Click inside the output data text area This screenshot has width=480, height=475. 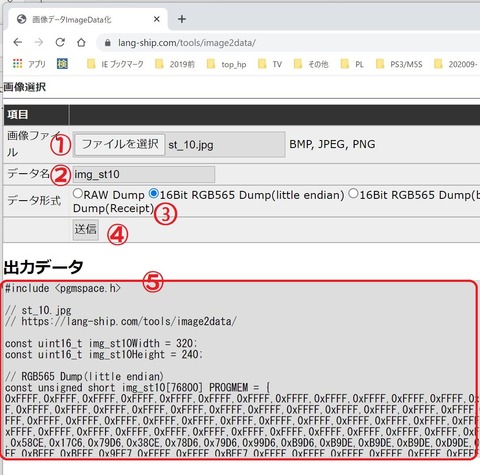(240, 369)
